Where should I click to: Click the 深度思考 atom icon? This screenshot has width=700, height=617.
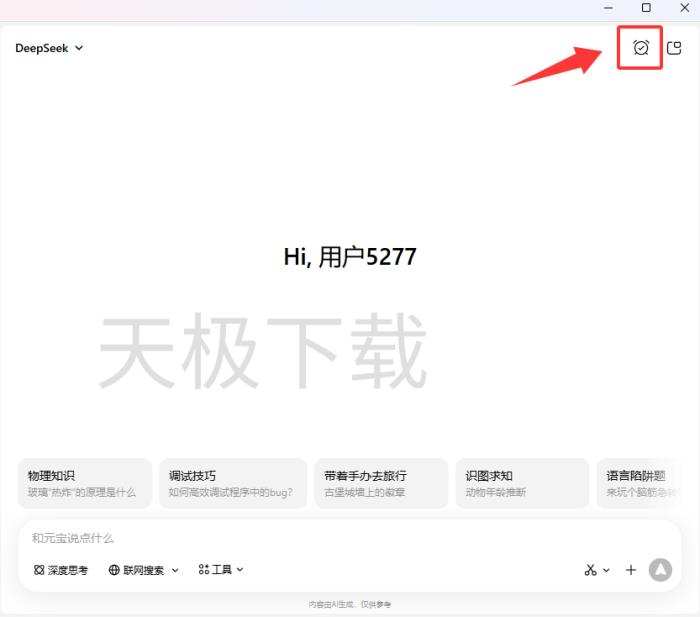(x=39, y=570)
